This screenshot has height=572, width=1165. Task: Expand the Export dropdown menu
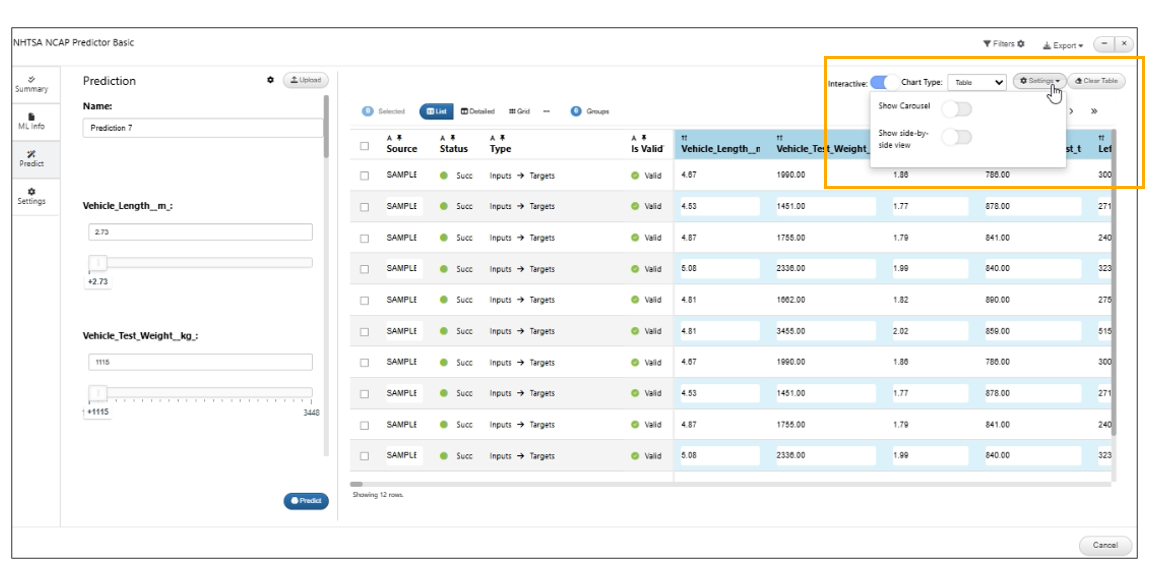1062,45
